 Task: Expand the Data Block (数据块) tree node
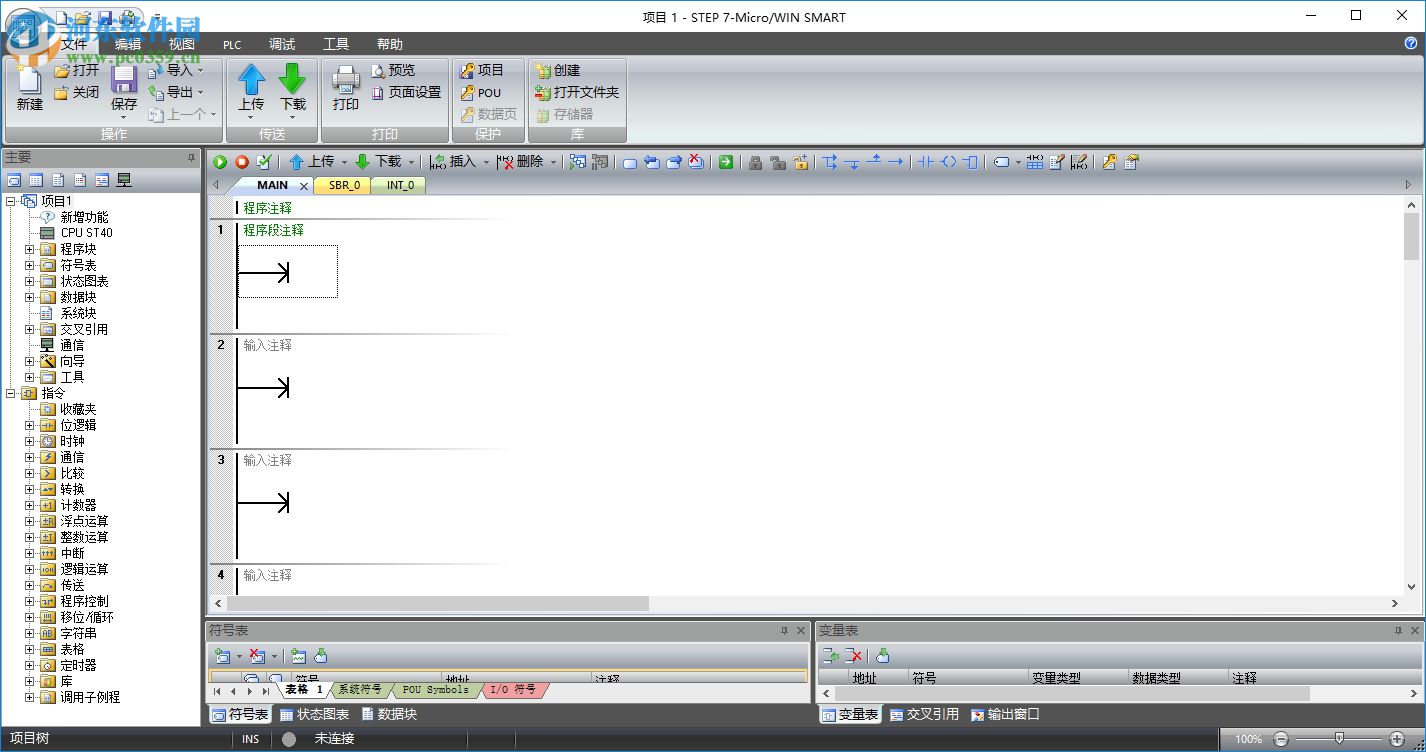(x=29, y=297)
